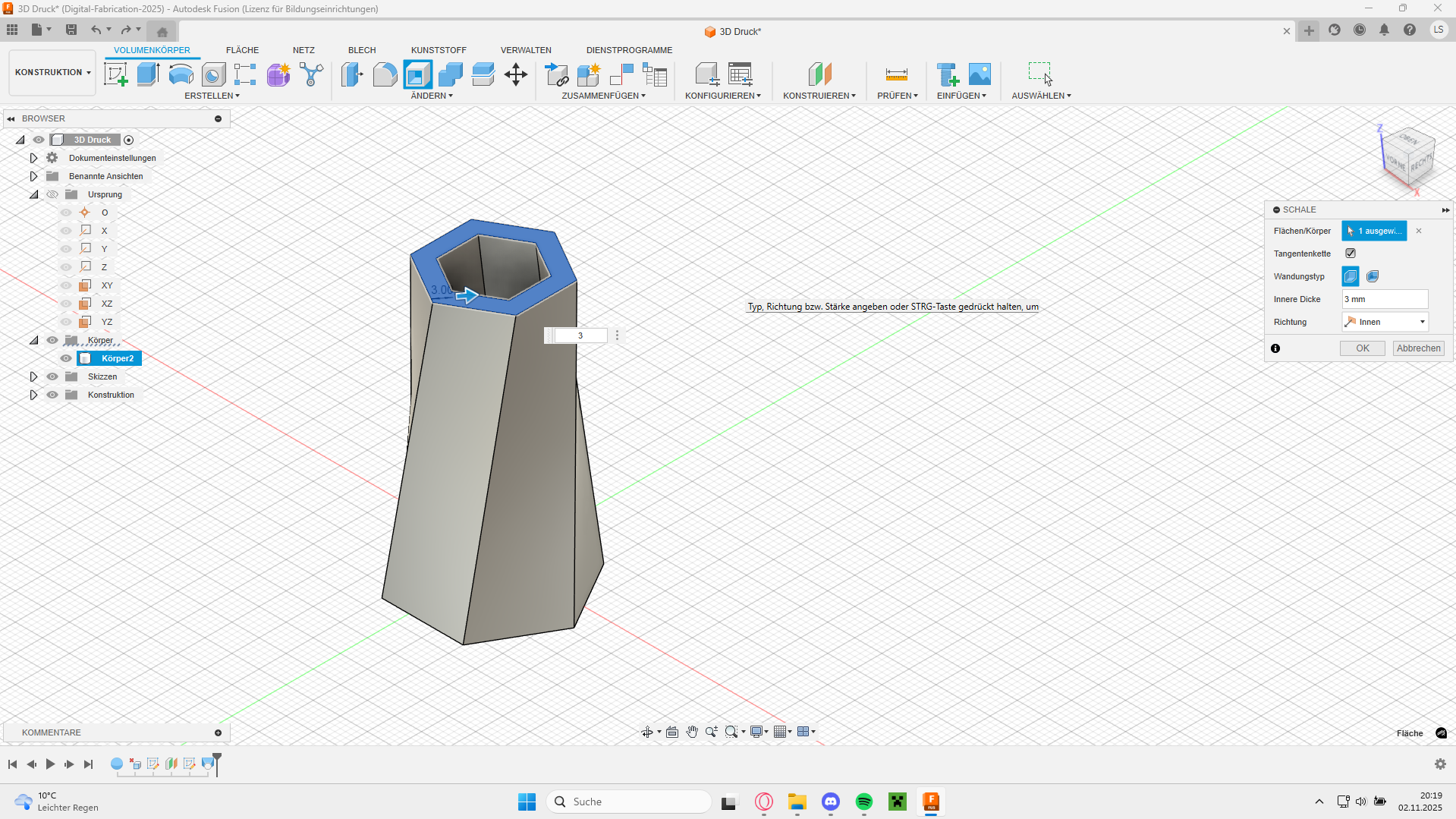Expand the Dokumenteinstellungen tree node
Viewport: 1456px width, 819px height.
point(33,158)
